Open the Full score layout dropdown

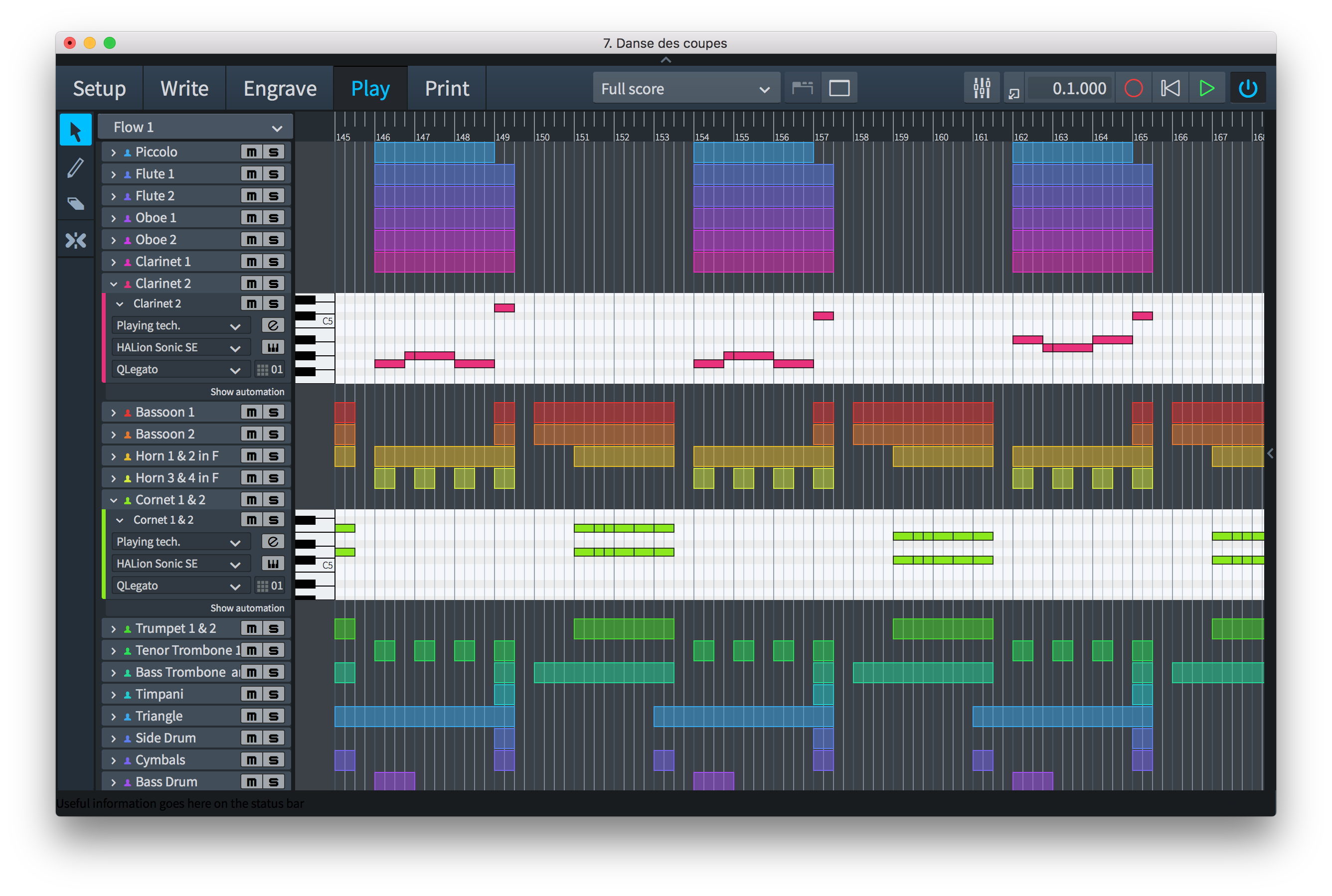685,89
